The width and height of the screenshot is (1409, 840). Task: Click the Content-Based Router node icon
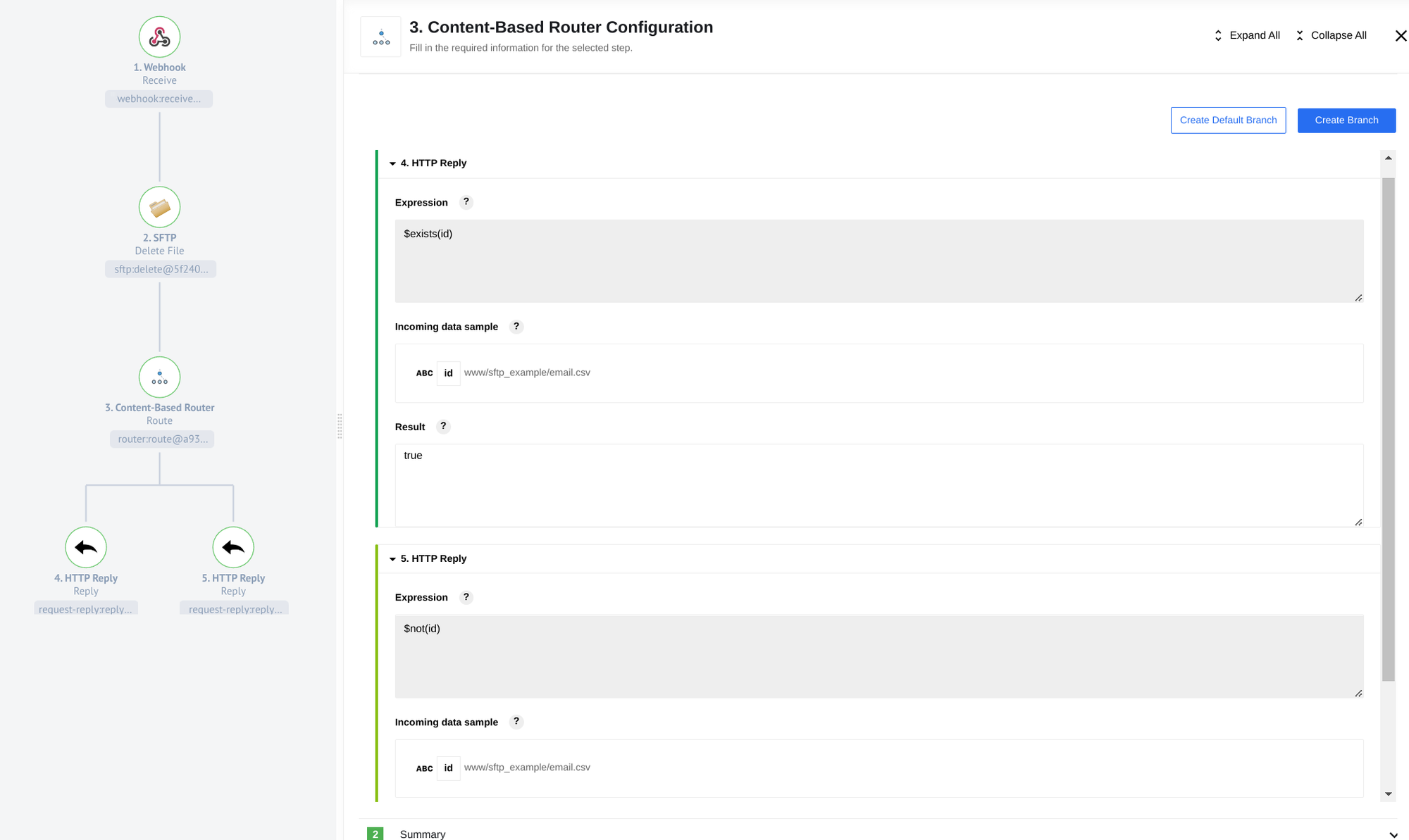(x=159, y=377)
